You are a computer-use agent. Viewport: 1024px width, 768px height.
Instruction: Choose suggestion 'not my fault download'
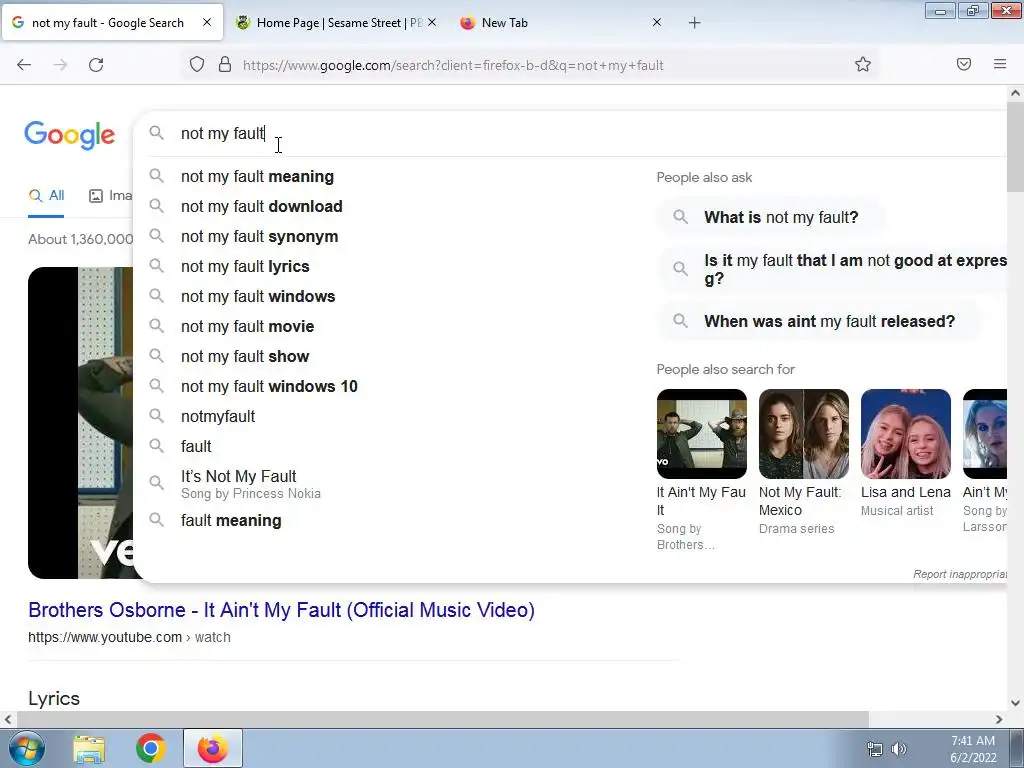(261, 206)
